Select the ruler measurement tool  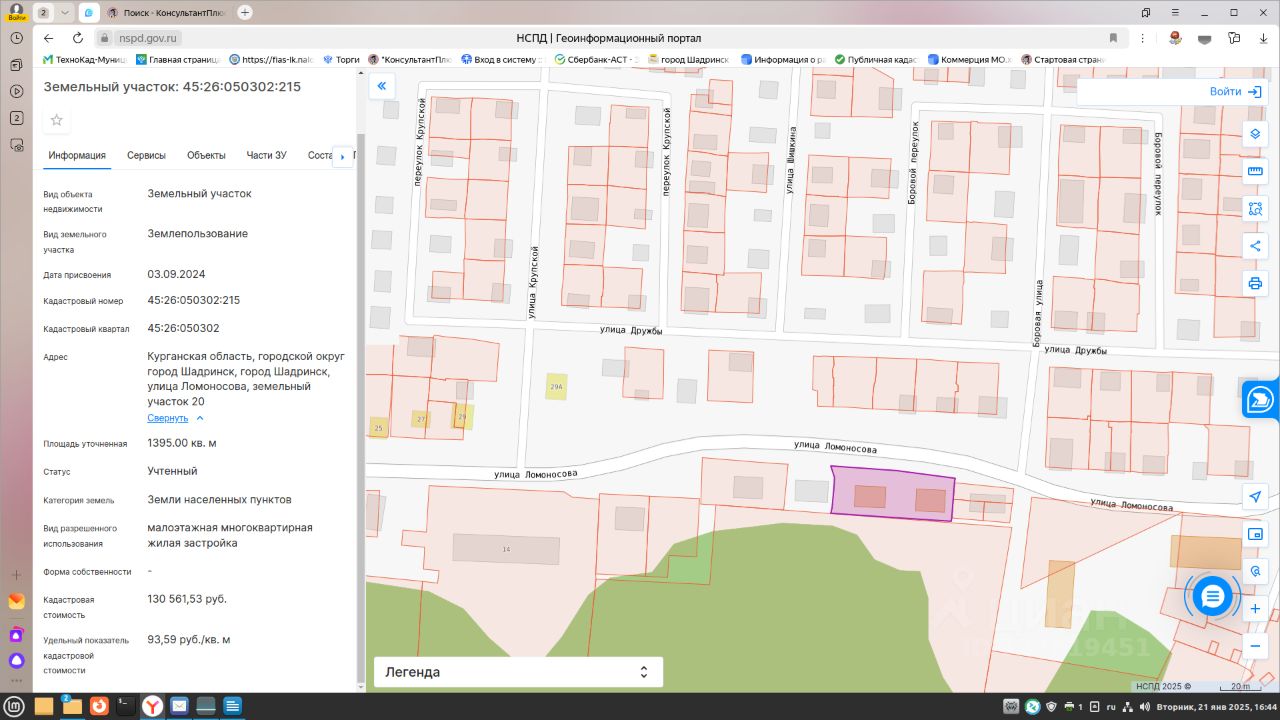coord(1255,172)
